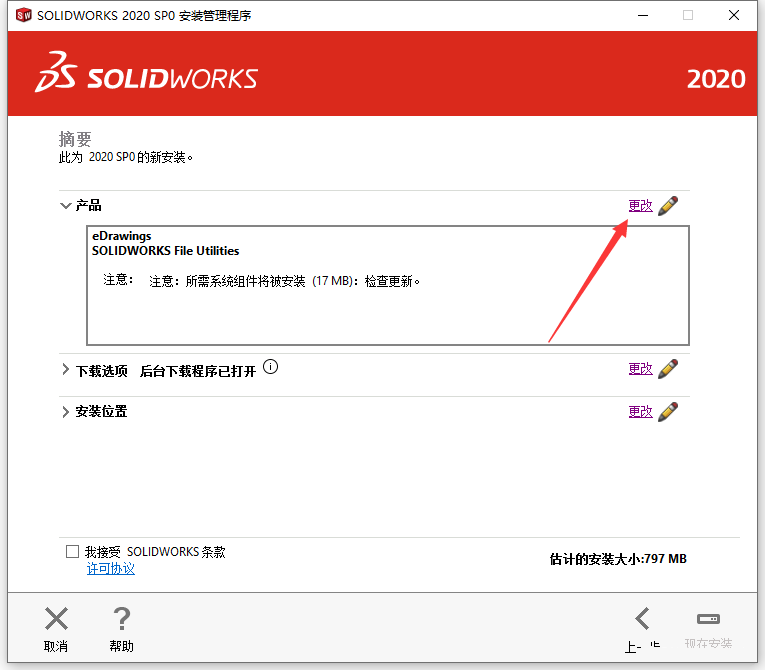
Task: Close the installation manager window
Action: coord(734,15)
